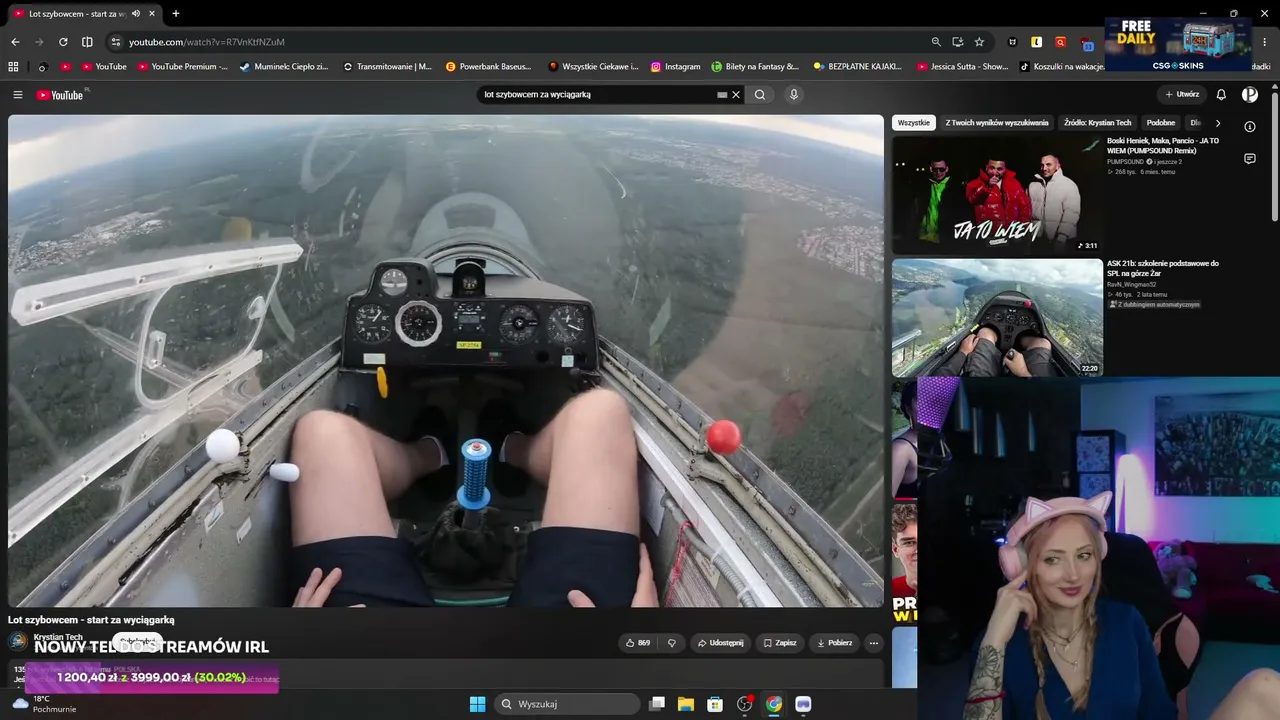Screen dimensions: 1280x720
Task: Select the 'Z Twoich wyników wyszukiwania' chip
Action: [997, 123]
